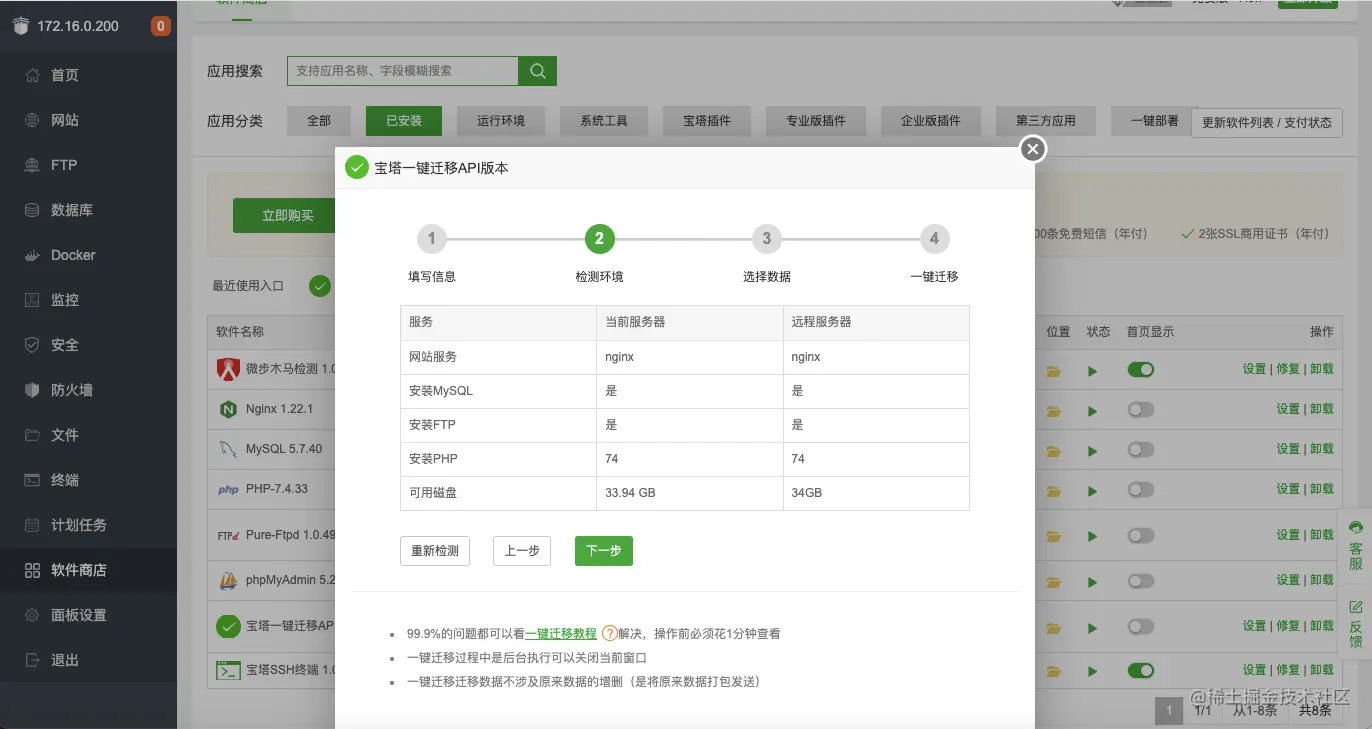Enable 首页显示 for PHP-7.4.33
The width and height of the screenshot is (1372, 729).
point(1141,489)
